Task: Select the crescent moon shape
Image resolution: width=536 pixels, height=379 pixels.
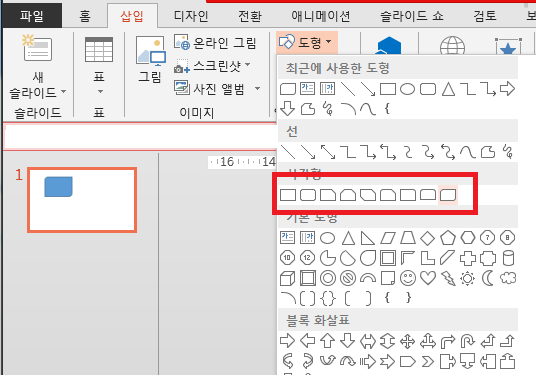Action: pyautogui.click(x=488, y=278)
